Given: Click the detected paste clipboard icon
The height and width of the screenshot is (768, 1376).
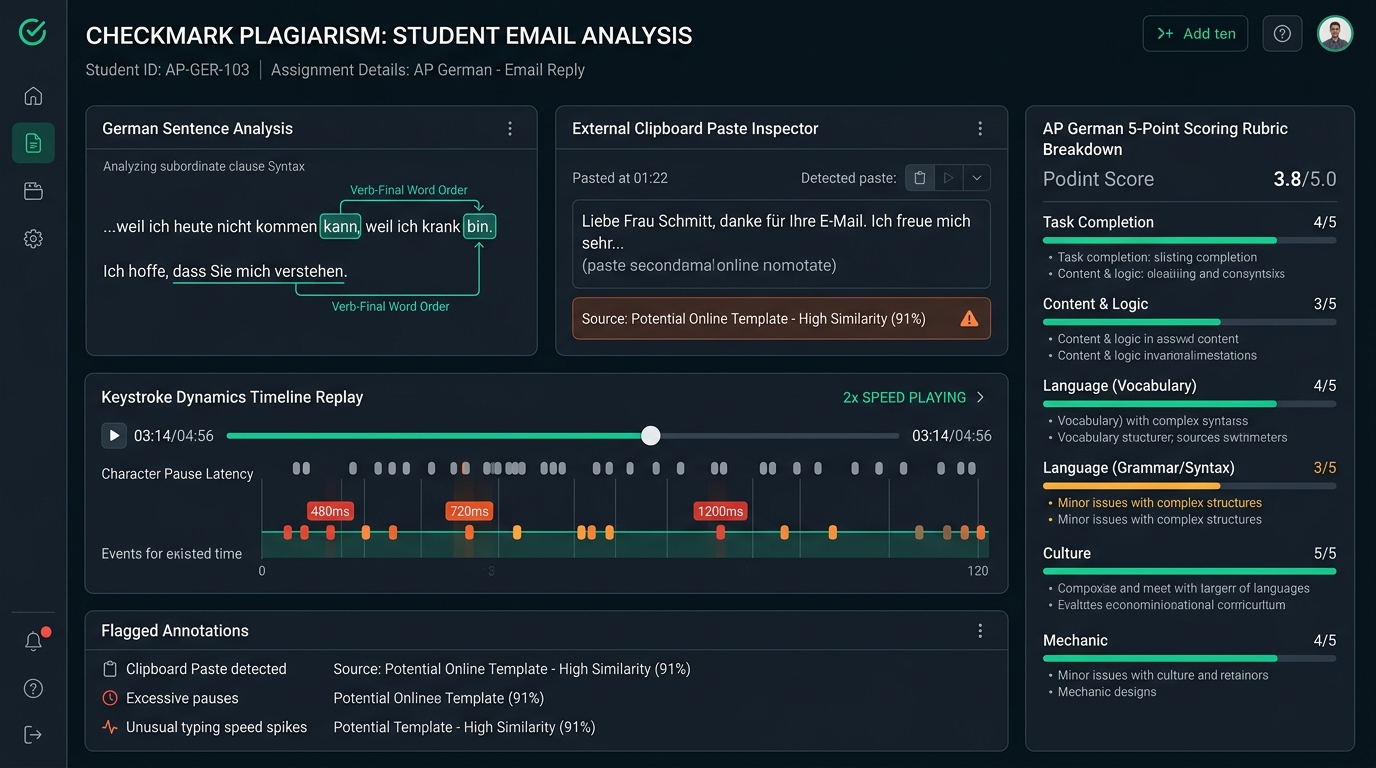Looking at the screenshot, I should click(x=920, y=178).
